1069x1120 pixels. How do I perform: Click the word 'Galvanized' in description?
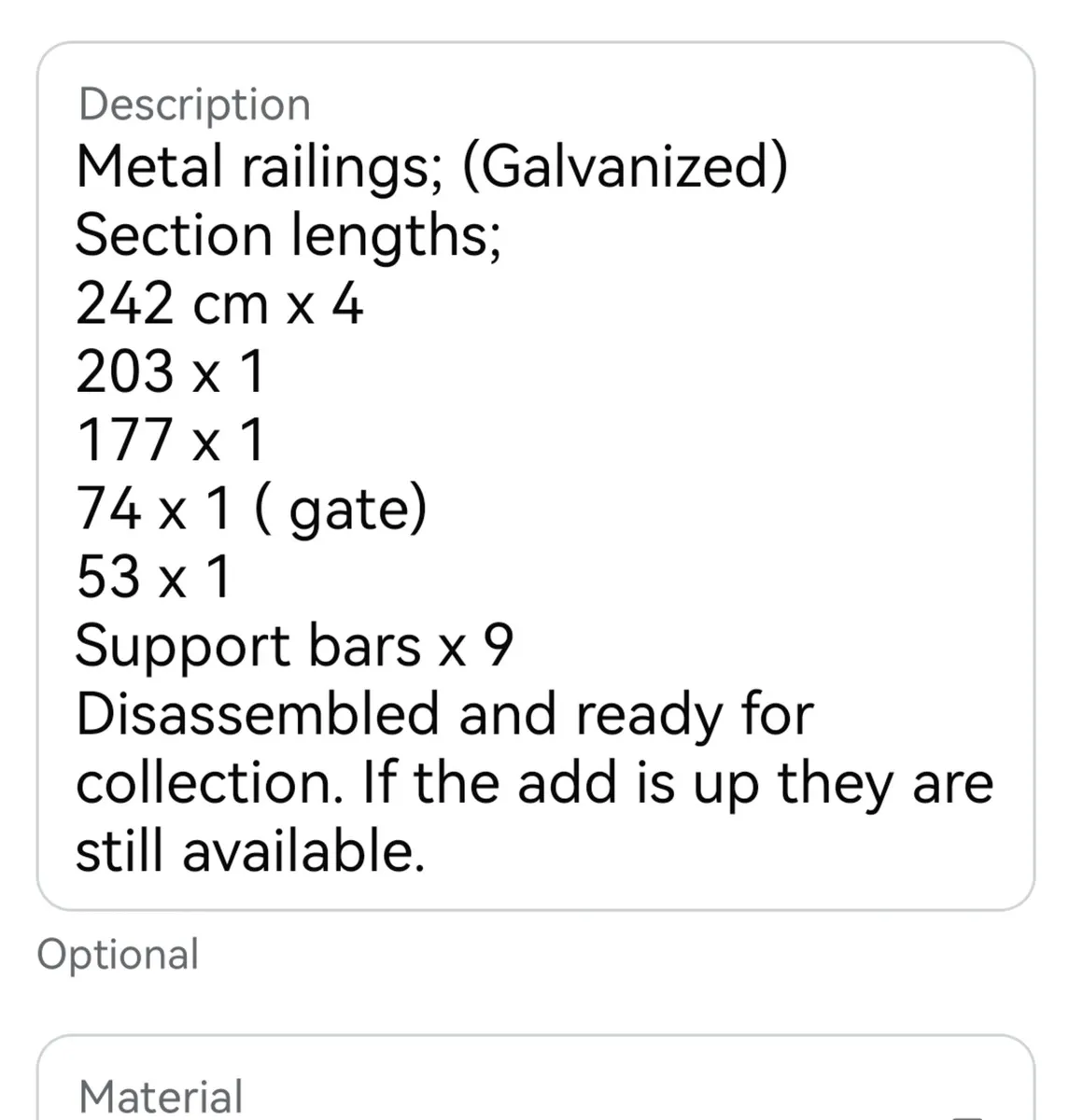tap(624, 168)
